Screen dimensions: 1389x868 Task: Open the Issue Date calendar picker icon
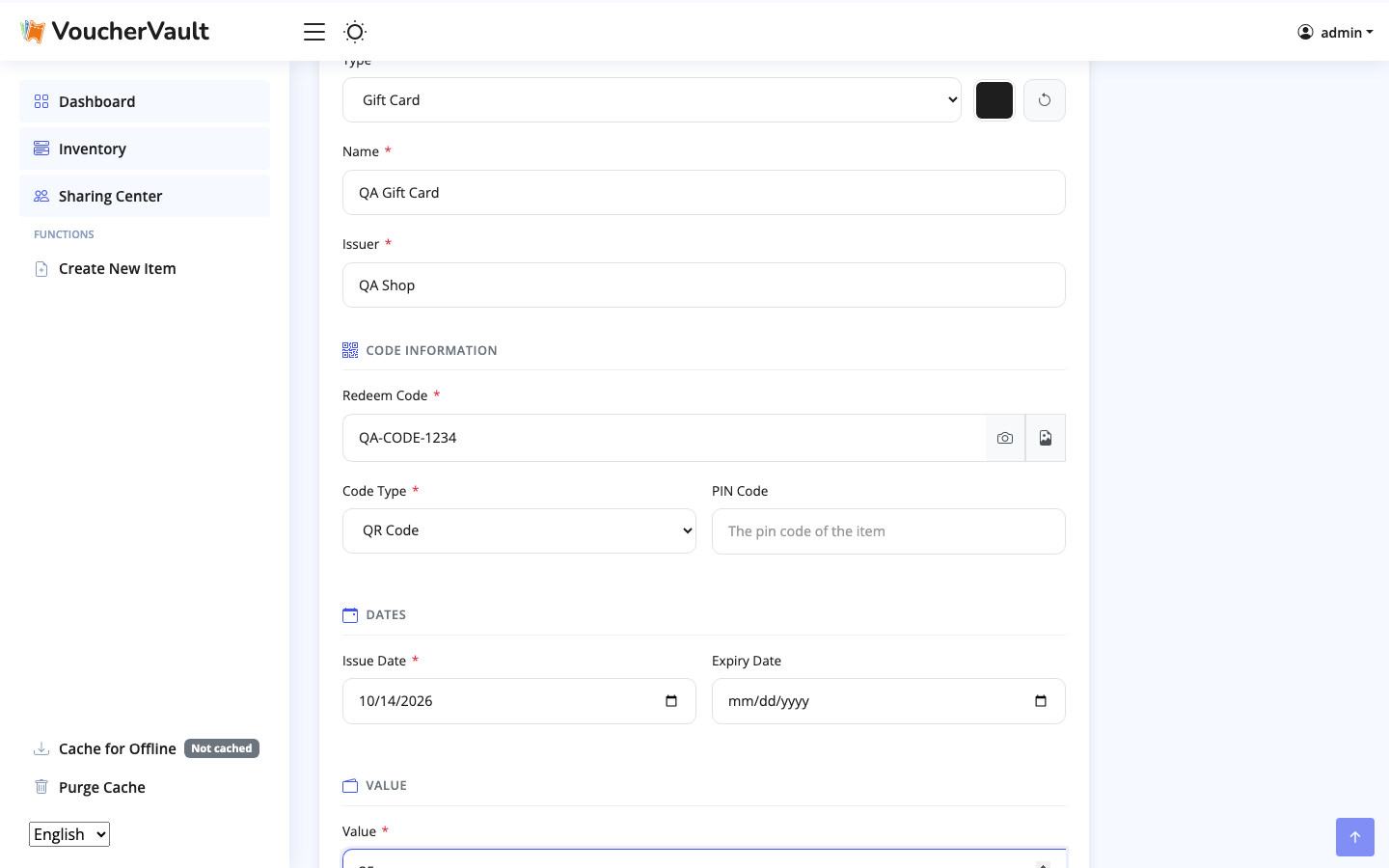pyautogui.click(x=671, y=701)
